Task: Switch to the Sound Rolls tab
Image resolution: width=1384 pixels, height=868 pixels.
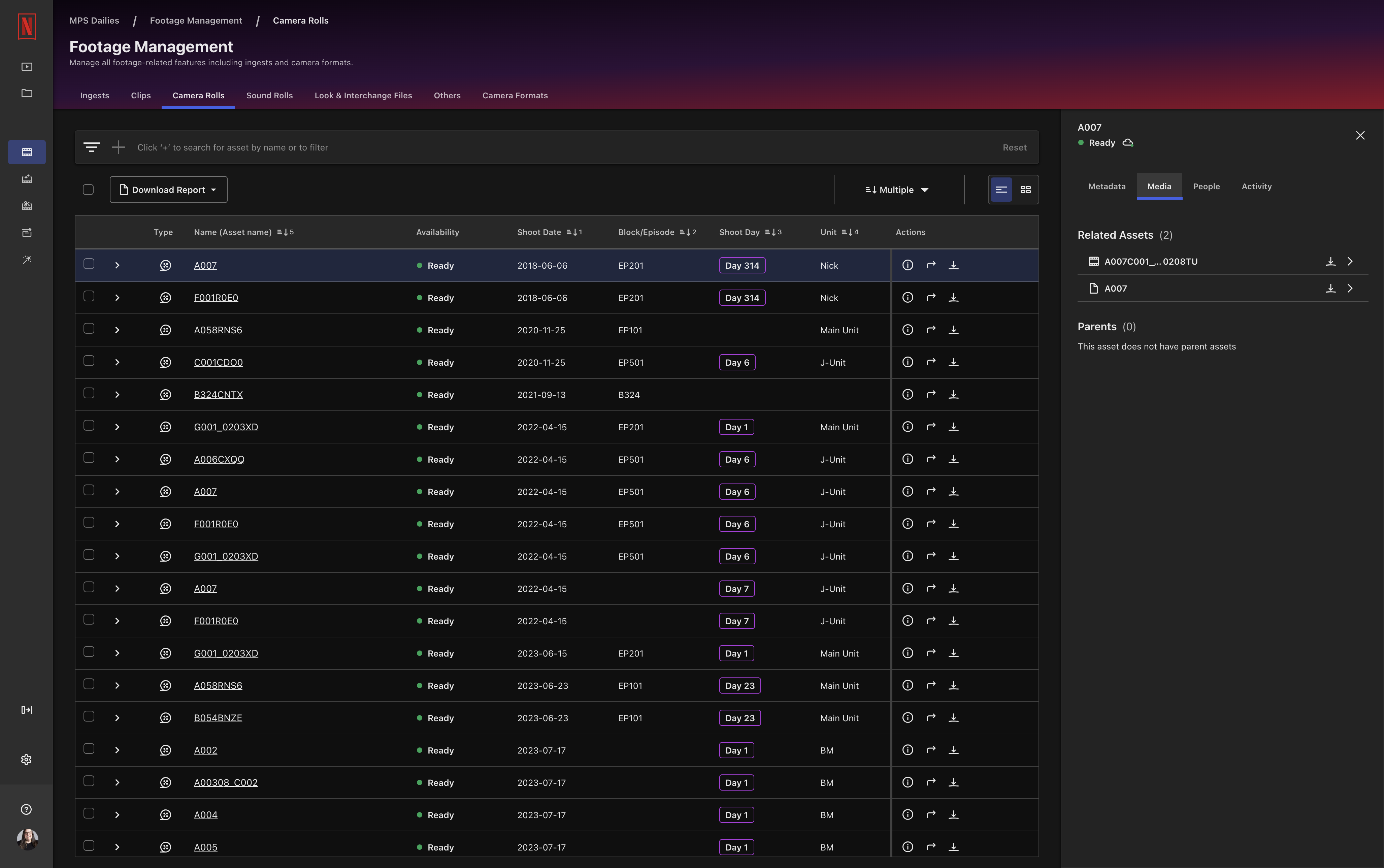Action: [269, 95]
